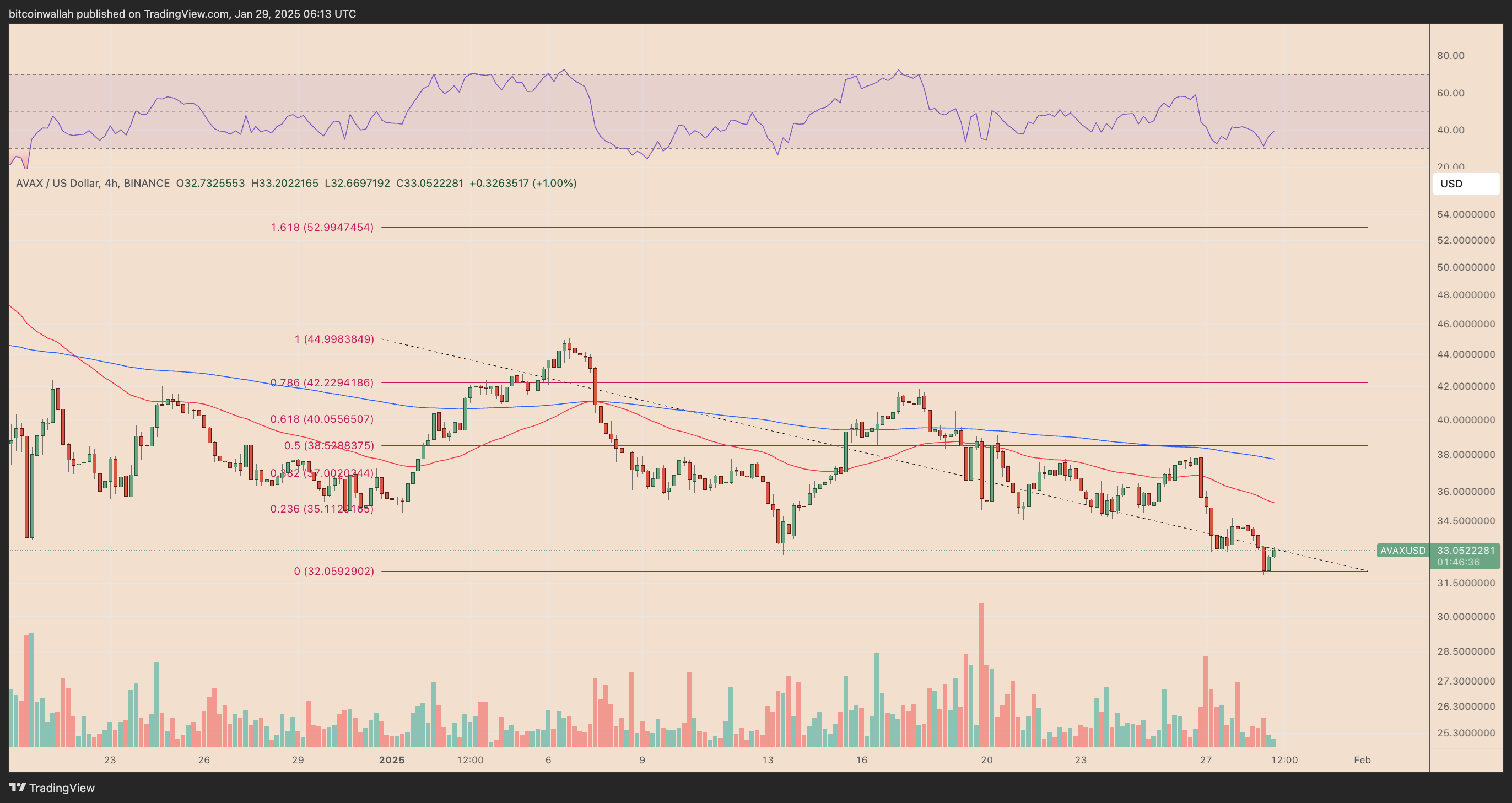Click the 54.0000000 price axis label
The image size is (1512, 803).
coord(1466,214)
